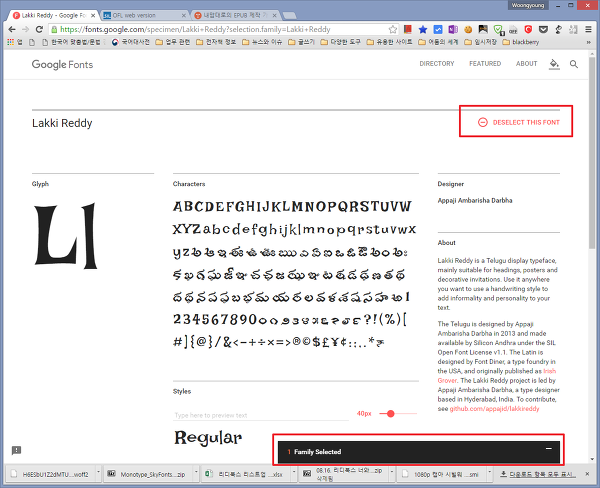Viewport: 600px width, 488px height.
Task: Open the DIRECTORY nav item
Action: pyautogui.click(x=437, y=64)
